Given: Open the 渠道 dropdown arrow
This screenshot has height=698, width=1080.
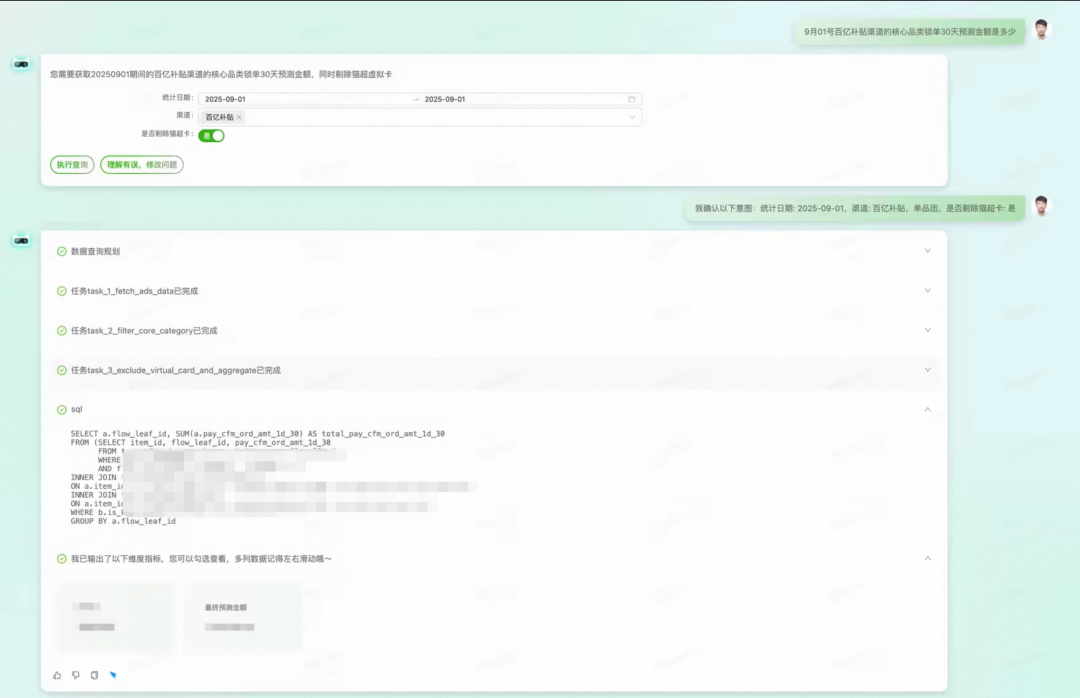Looking at the screenshot, I should click(x=632, y=117).
